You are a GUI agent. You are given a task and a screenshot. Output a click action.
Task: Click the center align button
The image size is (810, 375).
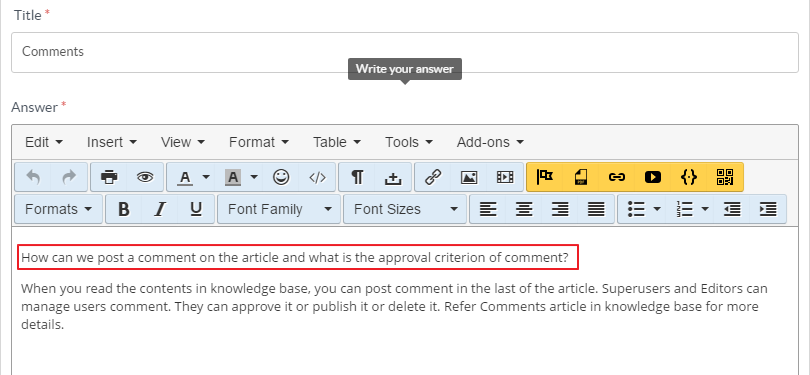[x=524, y=209]
